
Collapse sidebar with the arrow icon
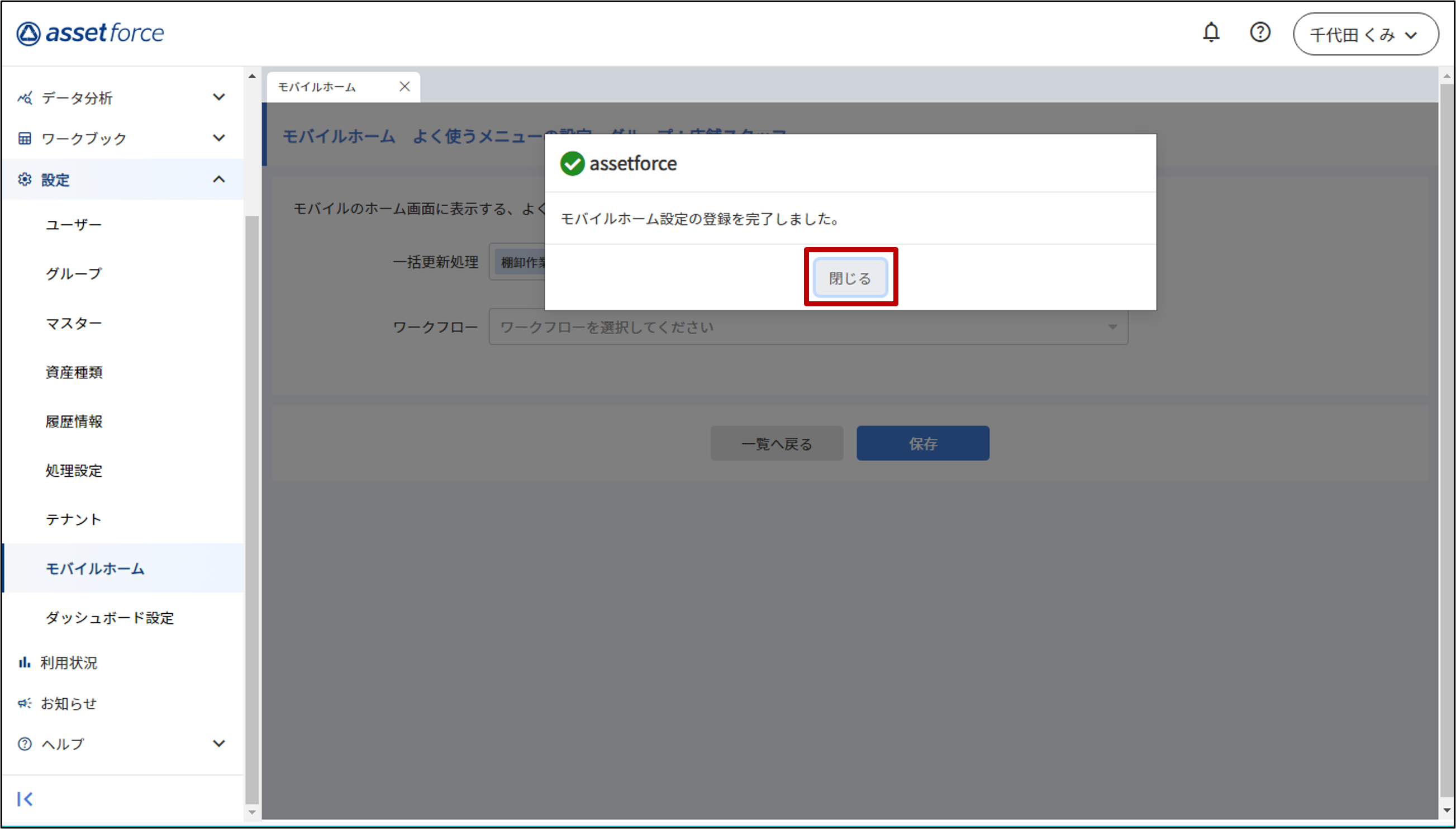(25, 799)
